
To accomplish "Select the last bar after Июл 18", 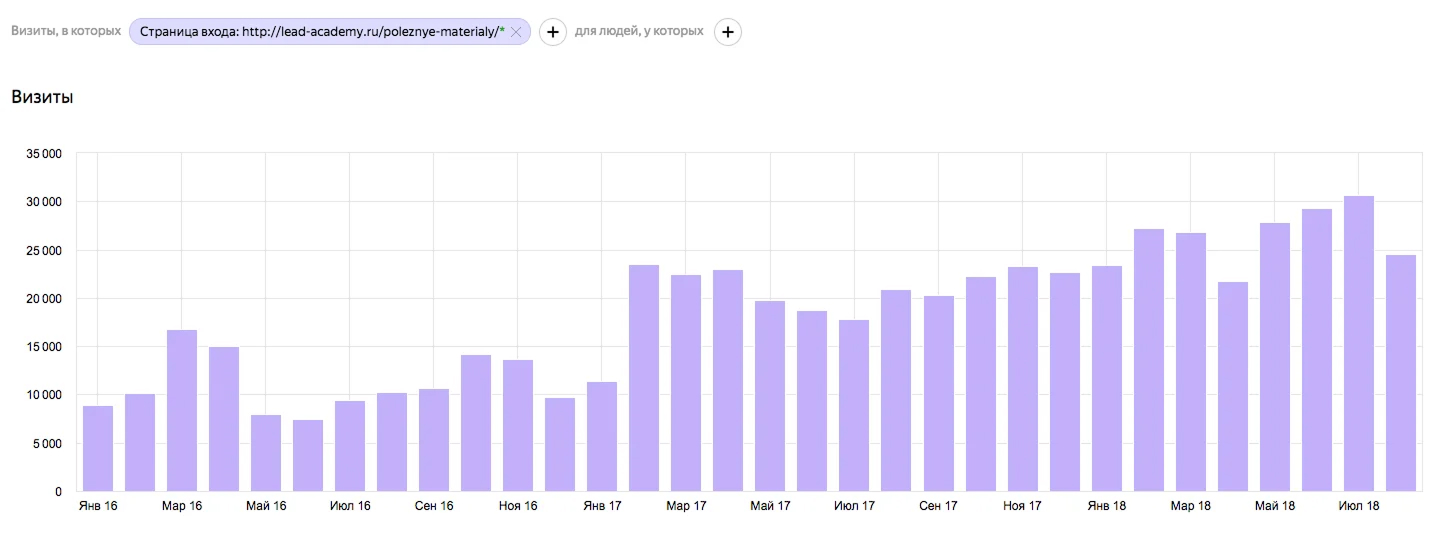I will pyautogui.click(x=1401, y=373).
